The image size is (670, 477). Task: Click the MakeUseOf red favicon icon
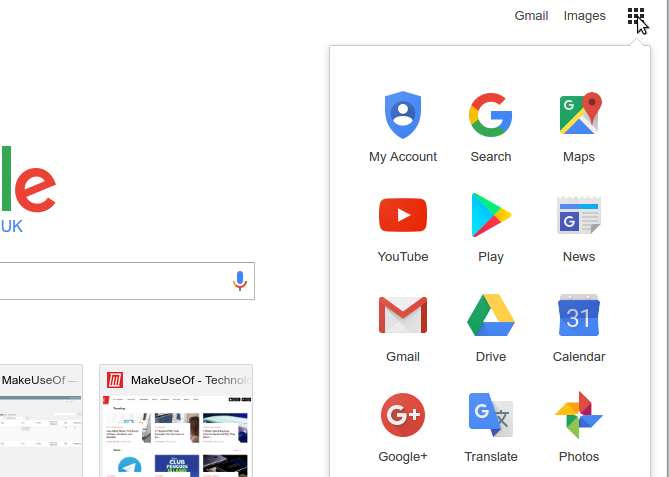115,380
